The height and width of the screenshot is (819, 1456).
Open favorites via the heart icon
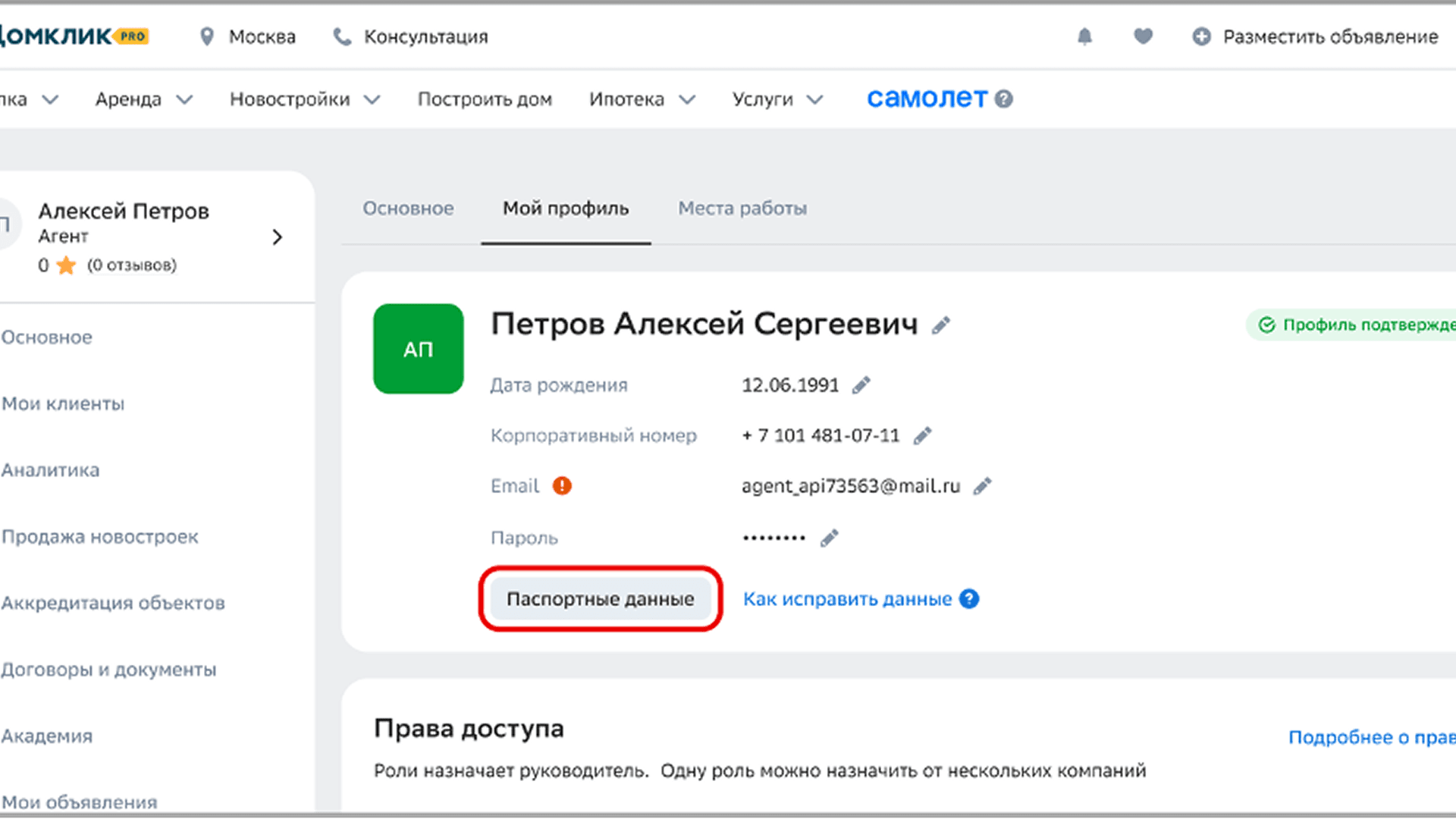1143,36
